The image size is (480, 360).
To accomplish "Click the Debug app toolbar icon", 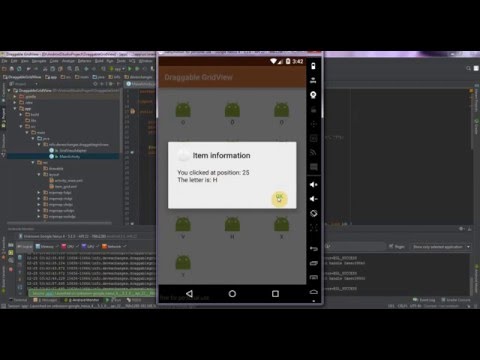I will 137,69.
